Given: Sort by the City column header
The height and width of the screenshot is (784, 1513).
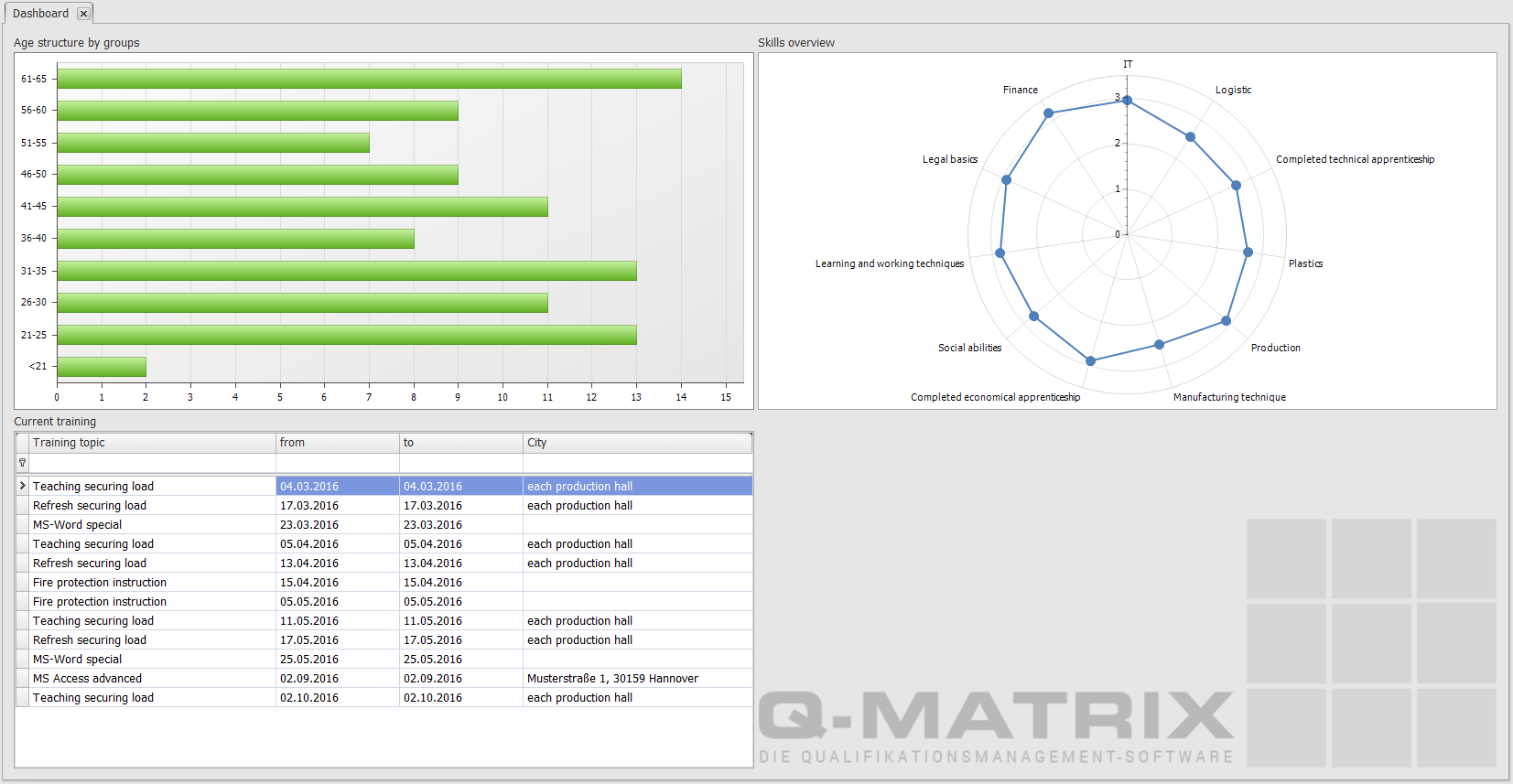Looking at the screenshot, I should click(636, 443).
